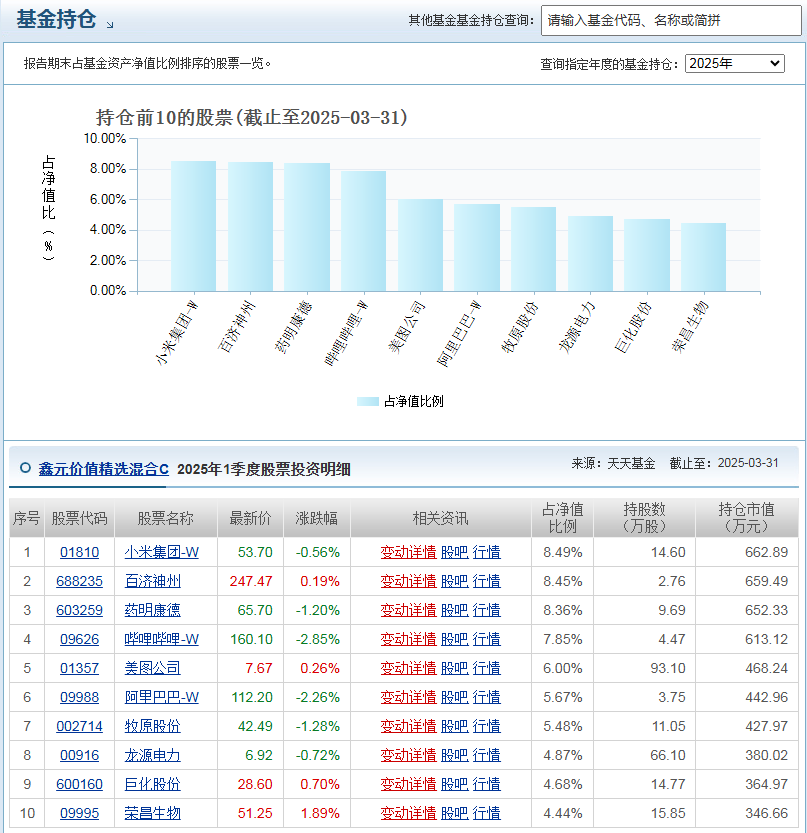Viewport: 807px width, 833px height.
Task: Click the 最新价 column header
Action: tap(250, 518)
